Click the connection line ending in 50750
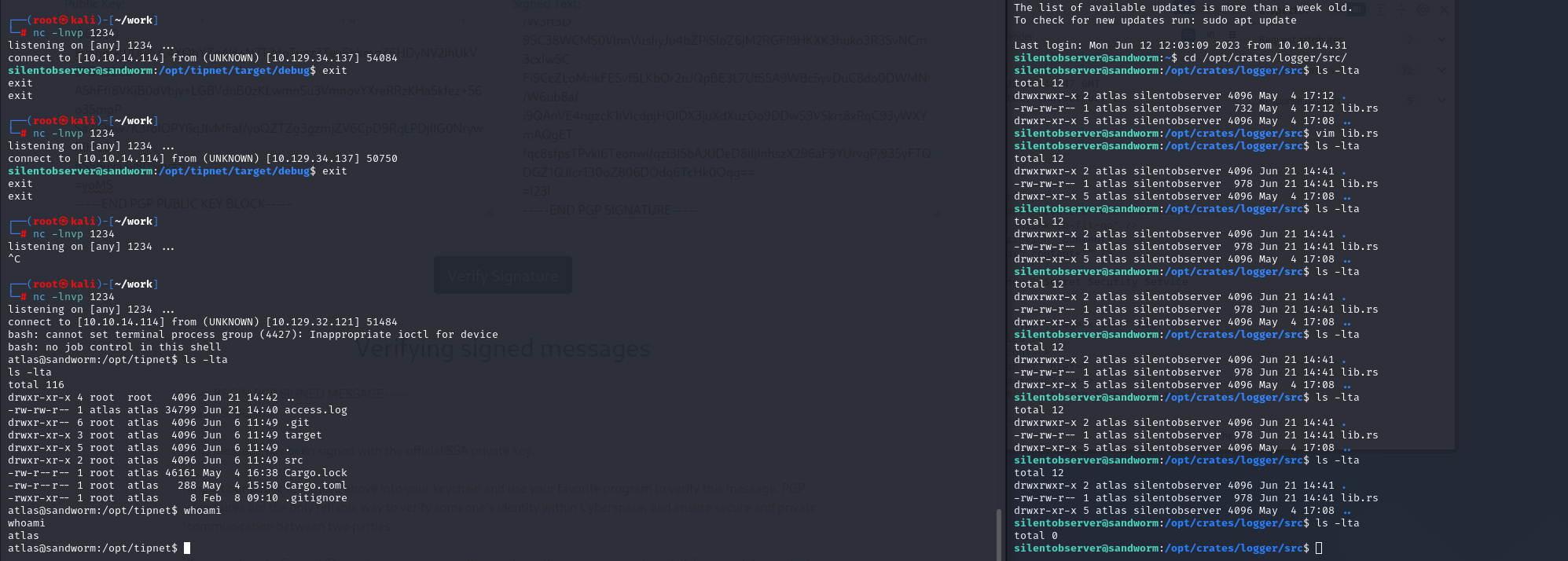This screenshot has width=1568, height=561. pos(203,159)
